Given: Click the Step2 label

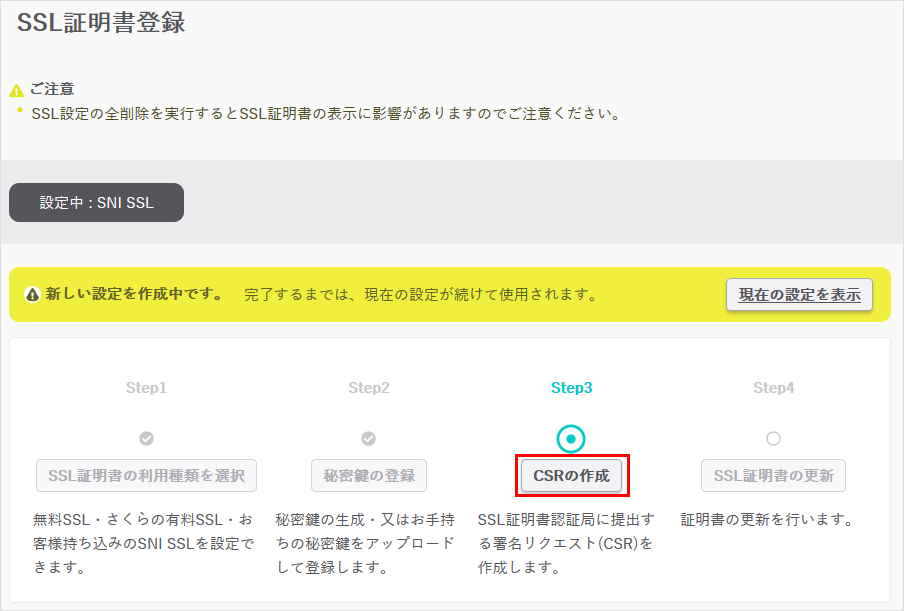Looking at the screenshot, I should 369,388.
